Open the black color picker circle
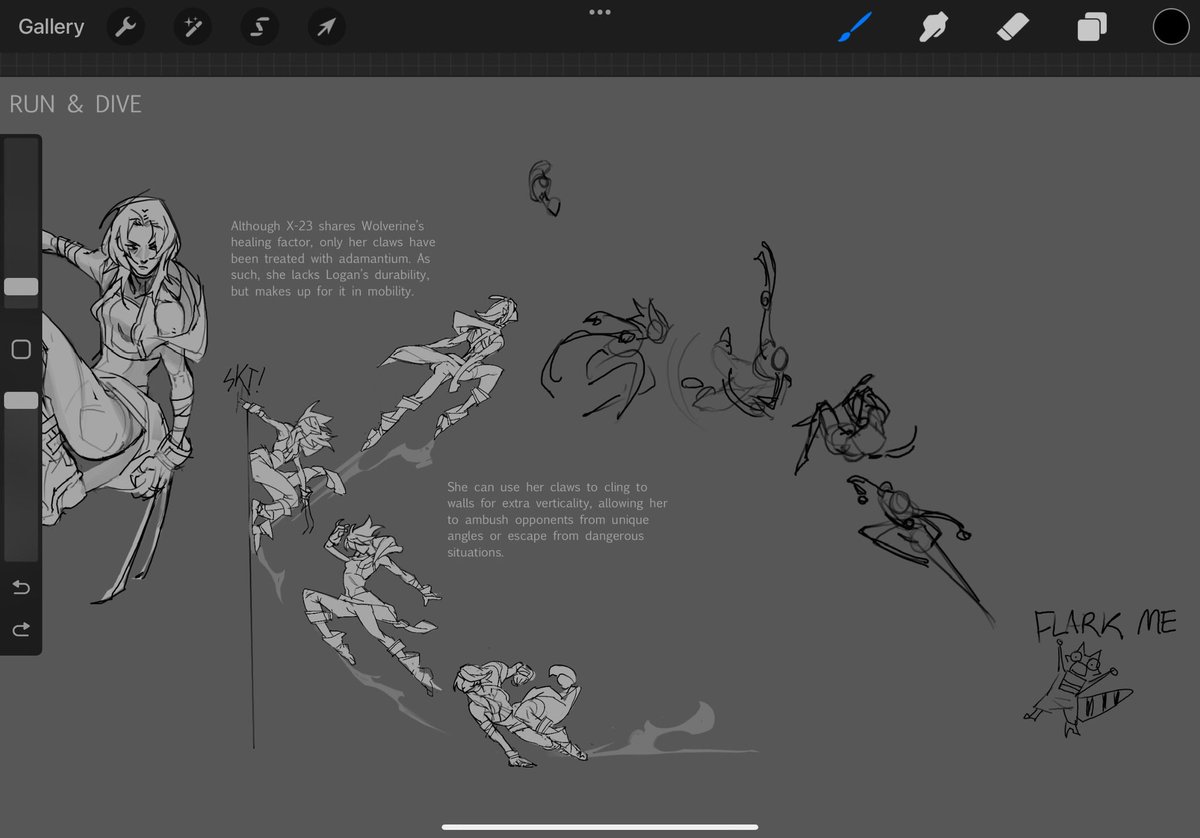Image resolution: width=1200 pixels, height=838 pixels. click(x=1171, y=27)
